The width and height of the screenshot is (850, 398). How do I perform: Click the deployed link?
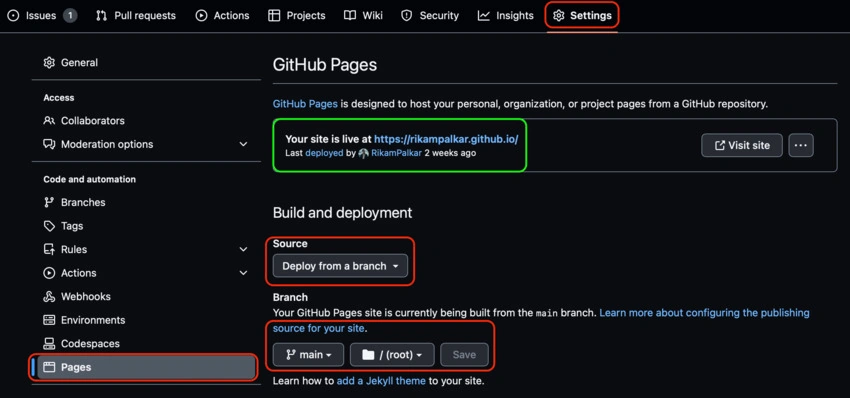click(324, 153)
